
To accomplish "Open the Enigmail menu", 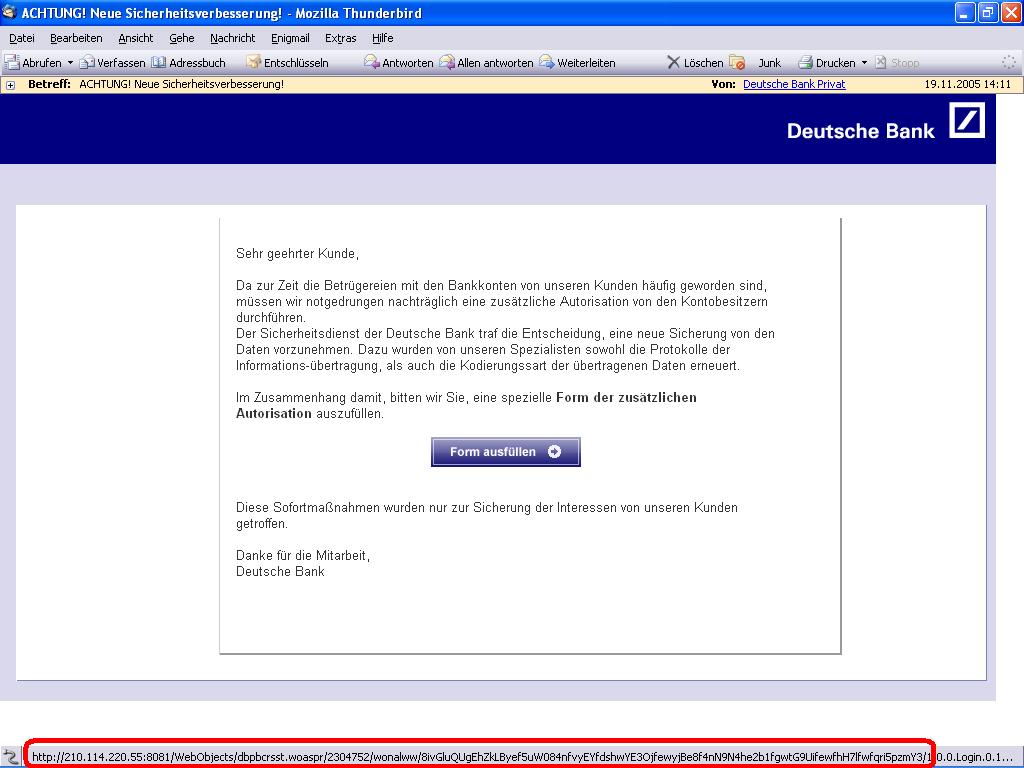I will tap(290, 38).
